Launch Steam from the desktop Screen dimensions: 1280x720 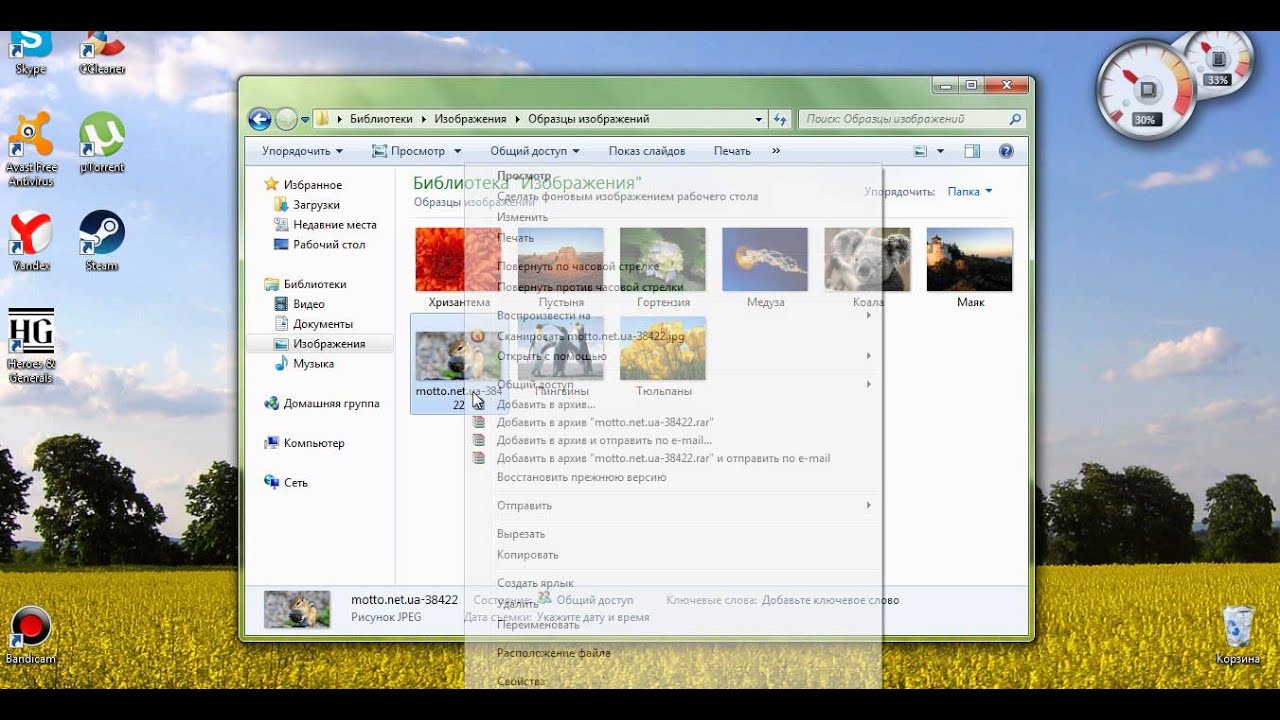click(101, 241)
